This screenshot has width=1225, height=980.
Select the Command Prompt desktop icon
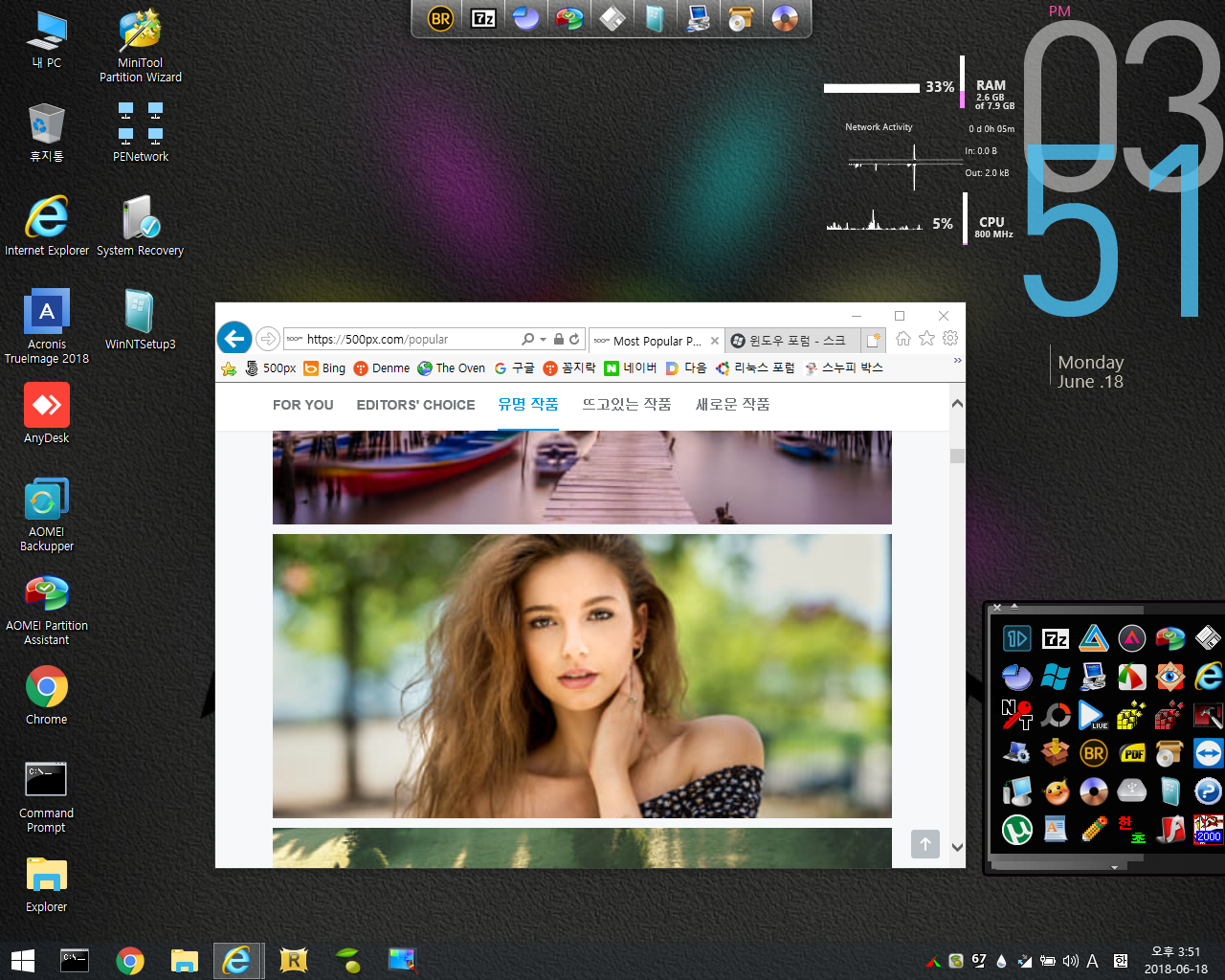coord(47,795)
